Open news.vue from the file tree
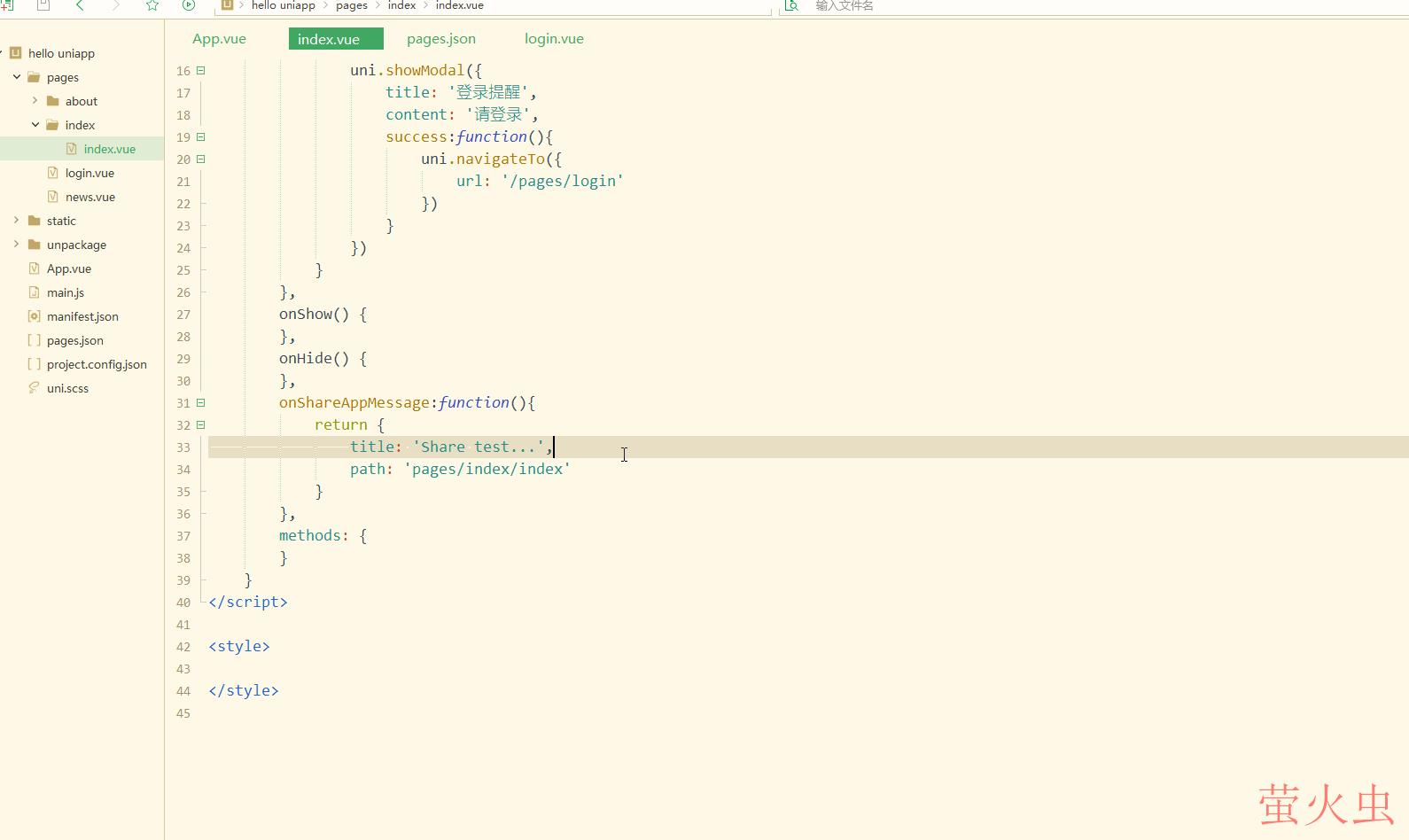 coord(90,197)
